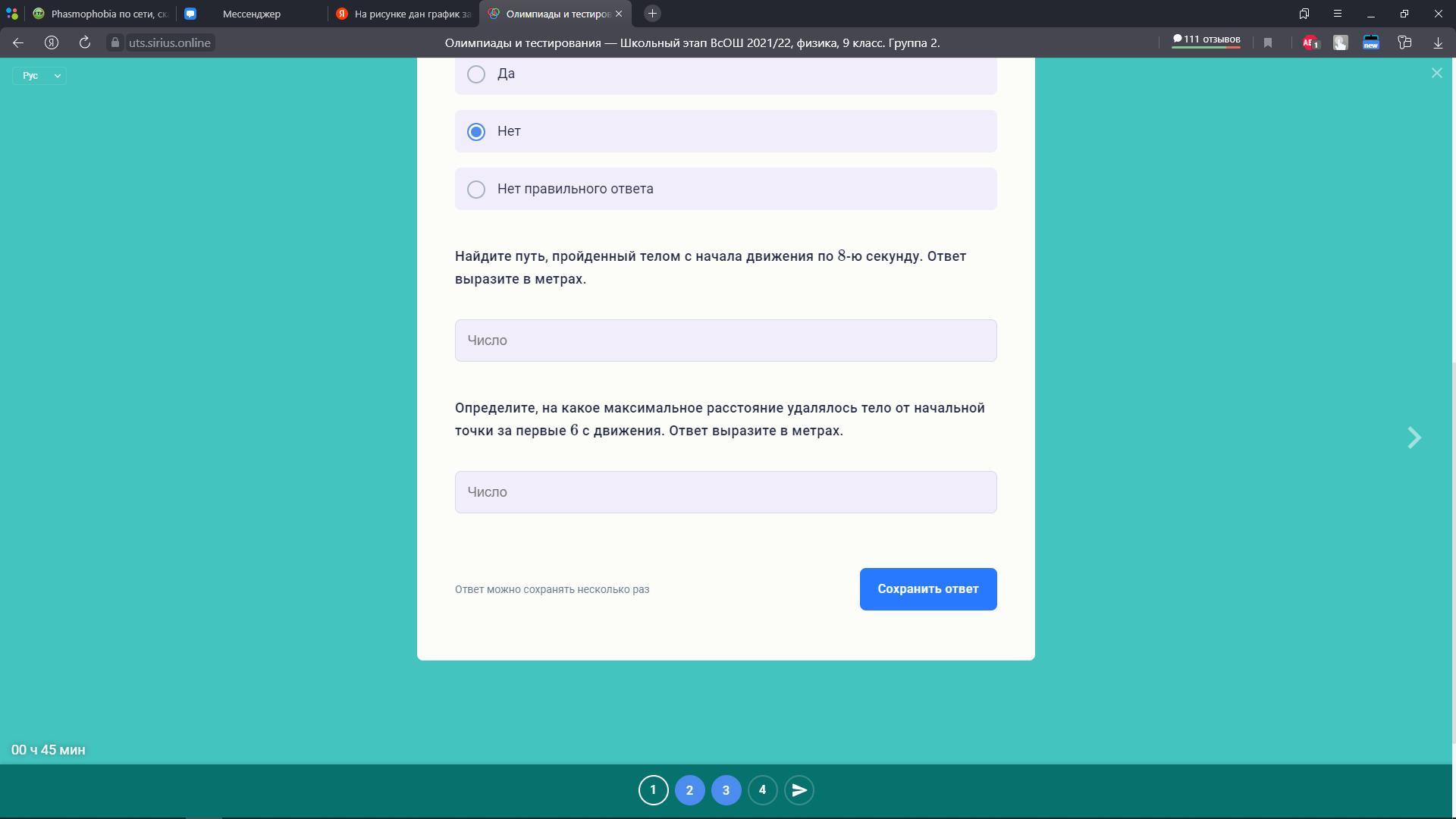Open browser hamburger menu
Screen dimensions: 1456x819
[1338, 14]
